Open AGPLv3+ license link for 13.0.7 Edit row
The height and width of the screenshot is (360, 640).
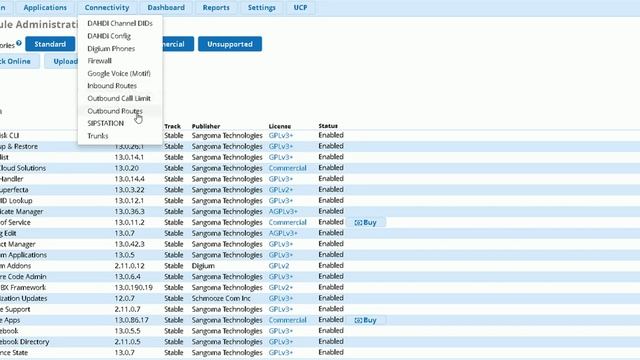point(283,233)
